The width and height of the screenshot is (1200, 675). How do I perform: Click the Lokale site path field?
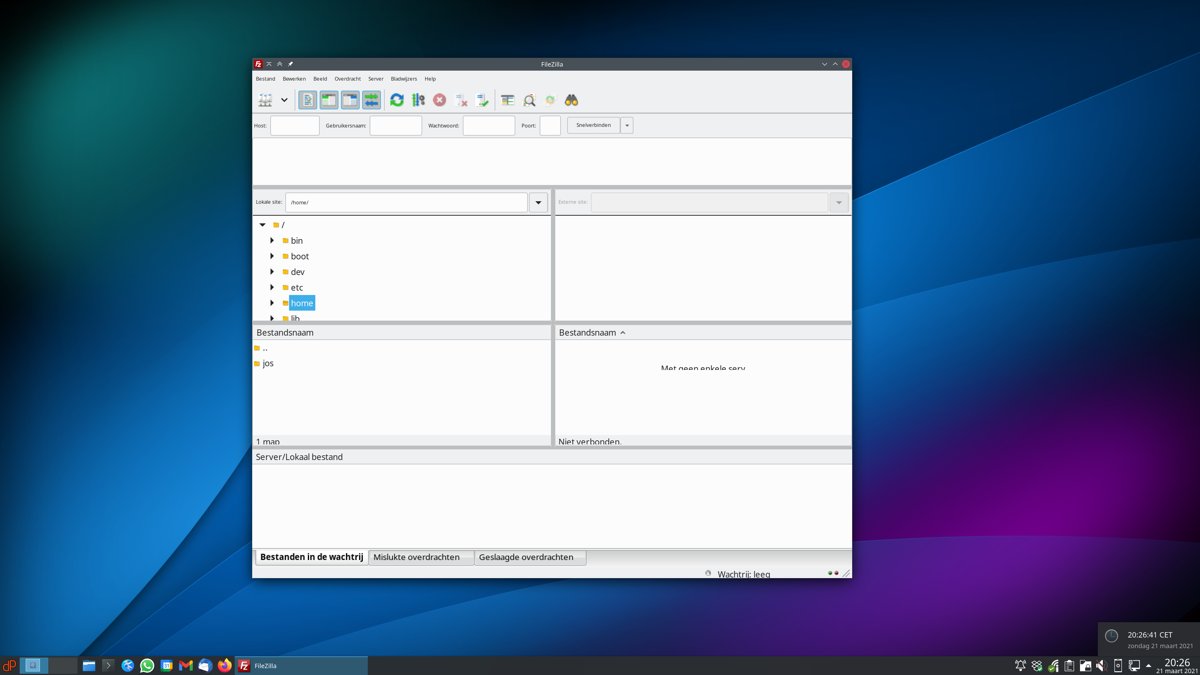tap(406, 202)
